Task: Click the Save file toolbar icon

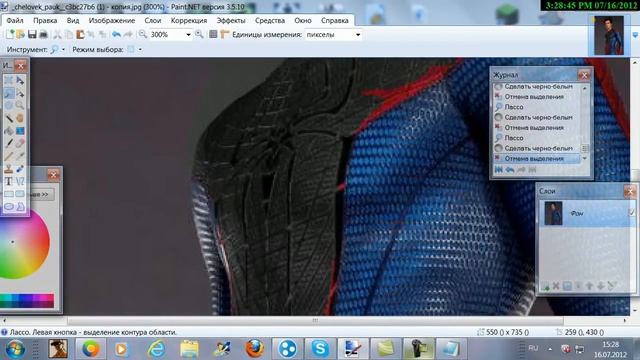Action: point(32,35)
